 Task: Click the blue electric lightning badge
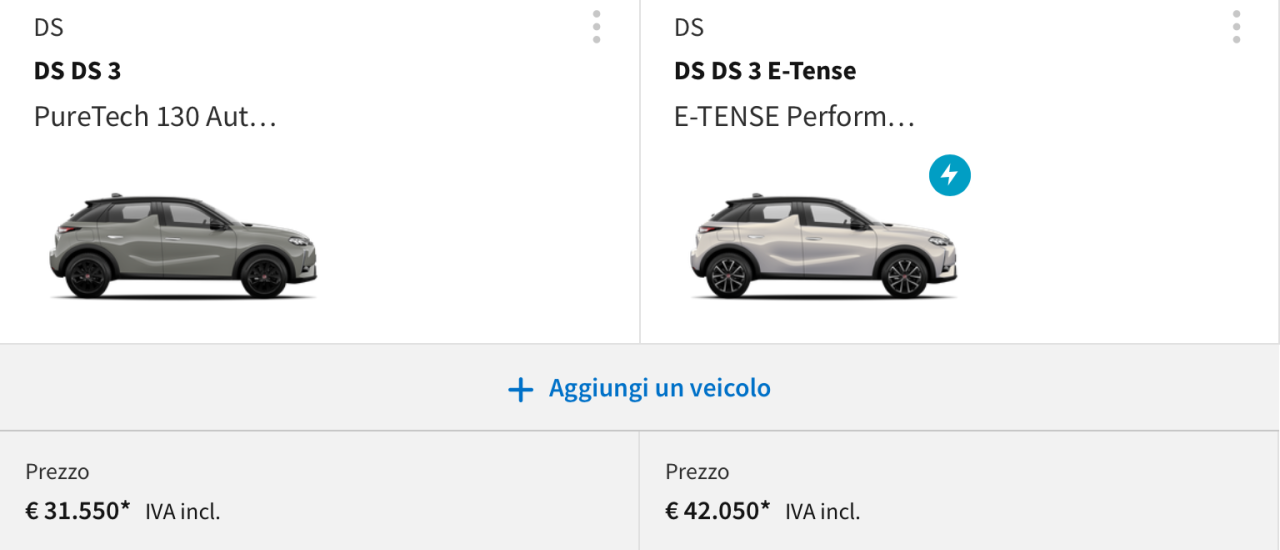click(x=950, y=176)
